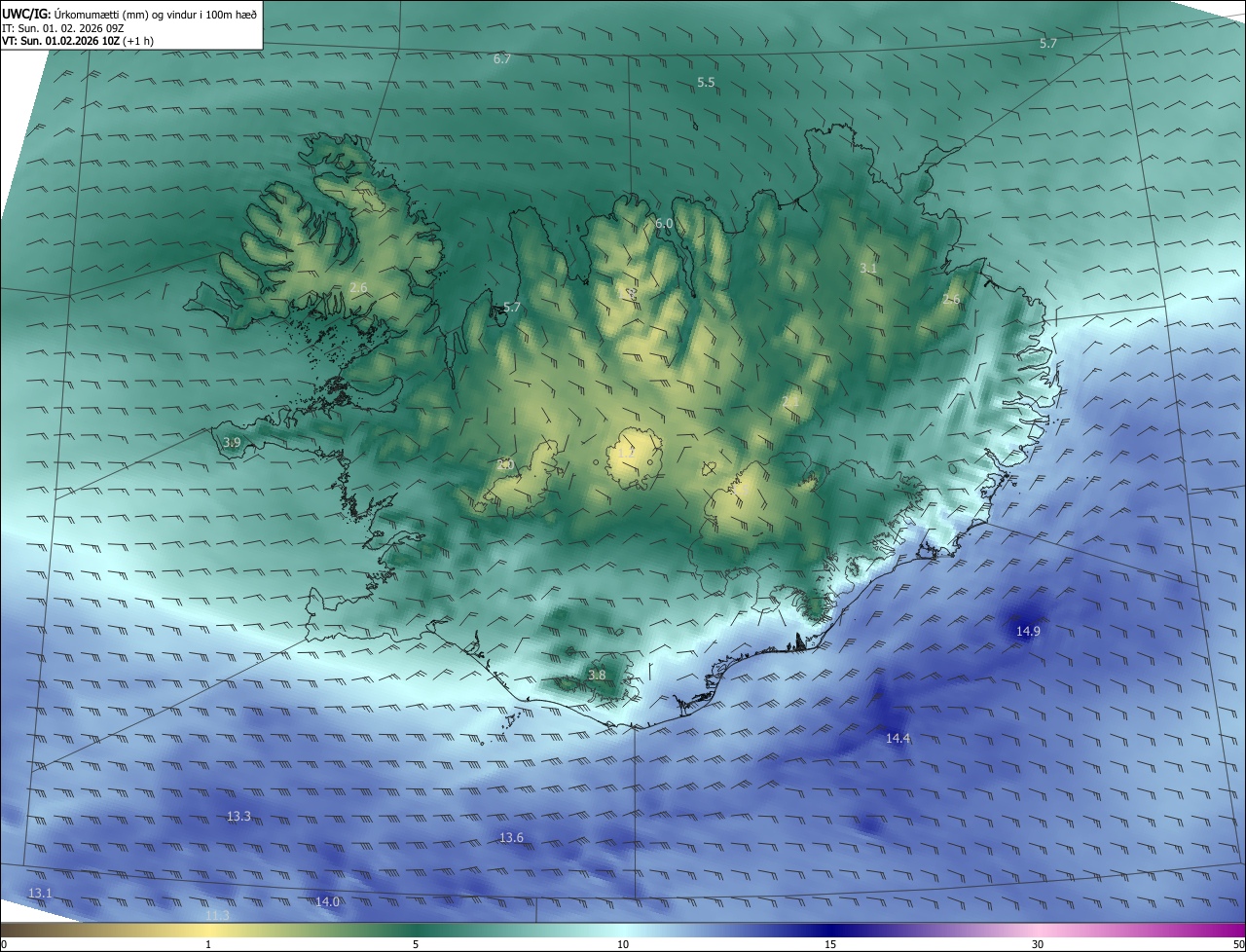Click the 3.9 value on Reykjanes peninsula
1246x952 pixels.
[232, 442]
